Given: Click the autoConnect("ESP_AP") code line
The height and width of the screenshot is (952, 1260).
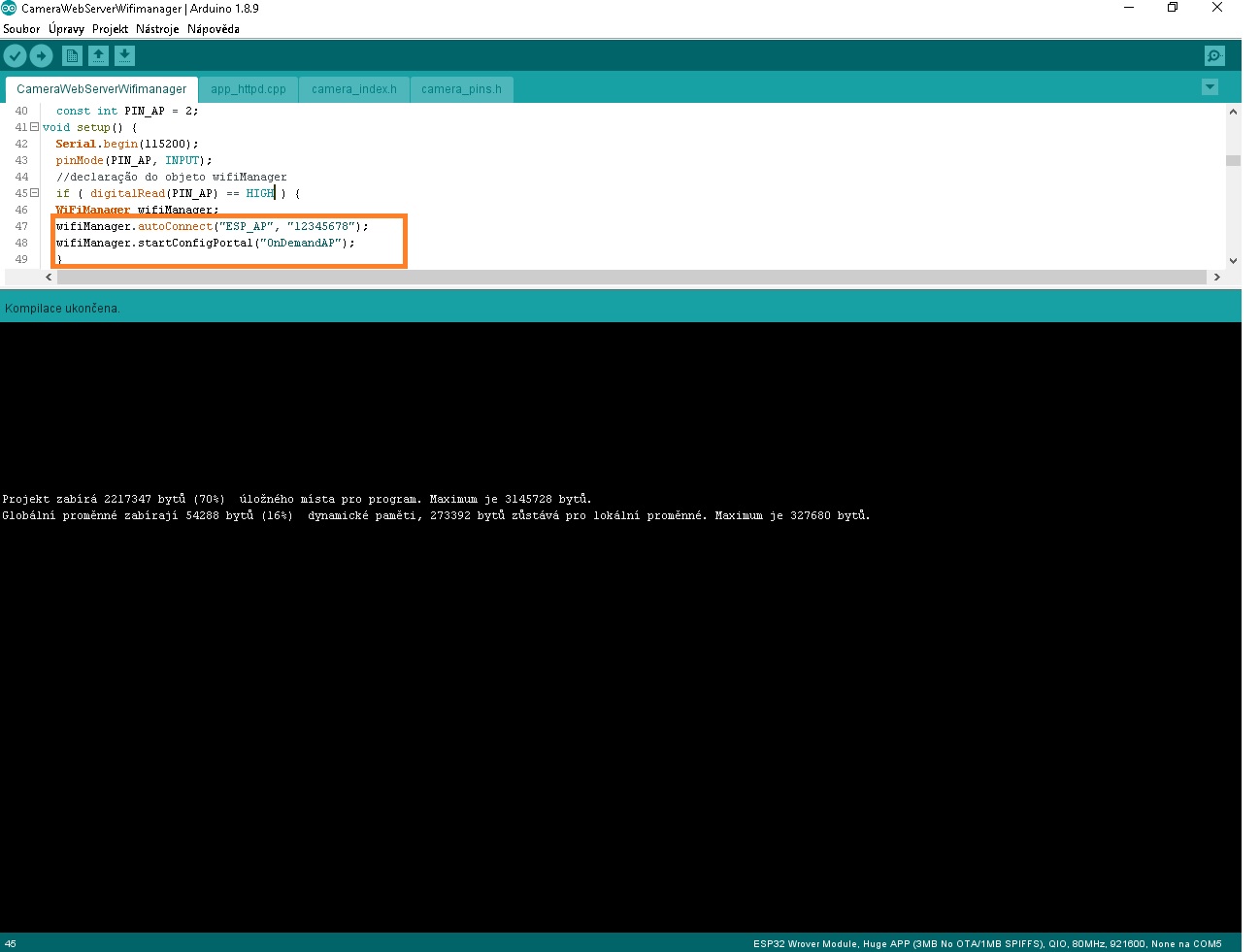Looking at the screenshot, I should tap(213, 226).
